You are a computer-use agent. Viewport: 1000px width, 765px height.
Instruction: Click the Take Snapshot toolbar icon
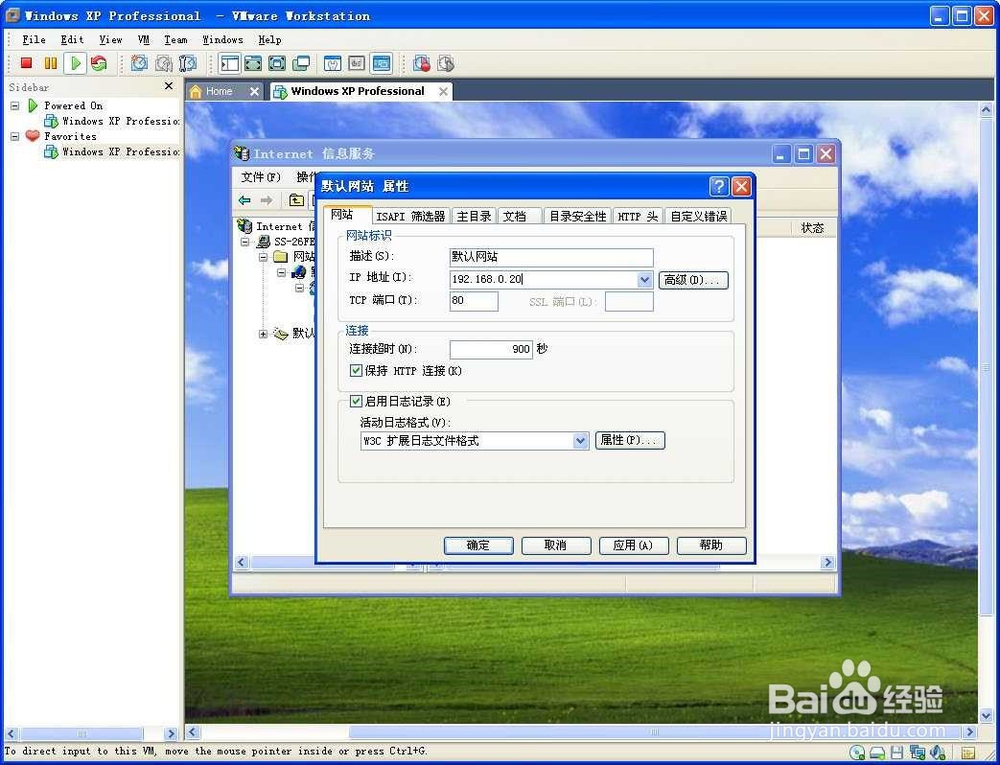coord(139,62)
